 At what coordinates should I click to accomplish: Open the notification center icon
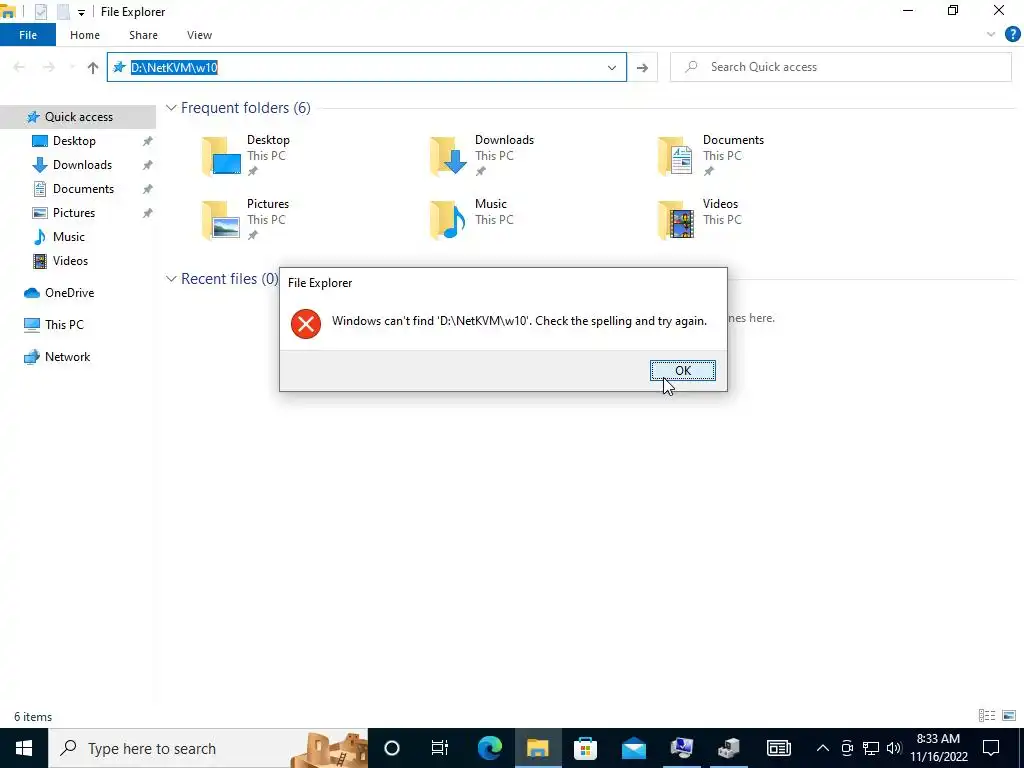pos(991,748)
